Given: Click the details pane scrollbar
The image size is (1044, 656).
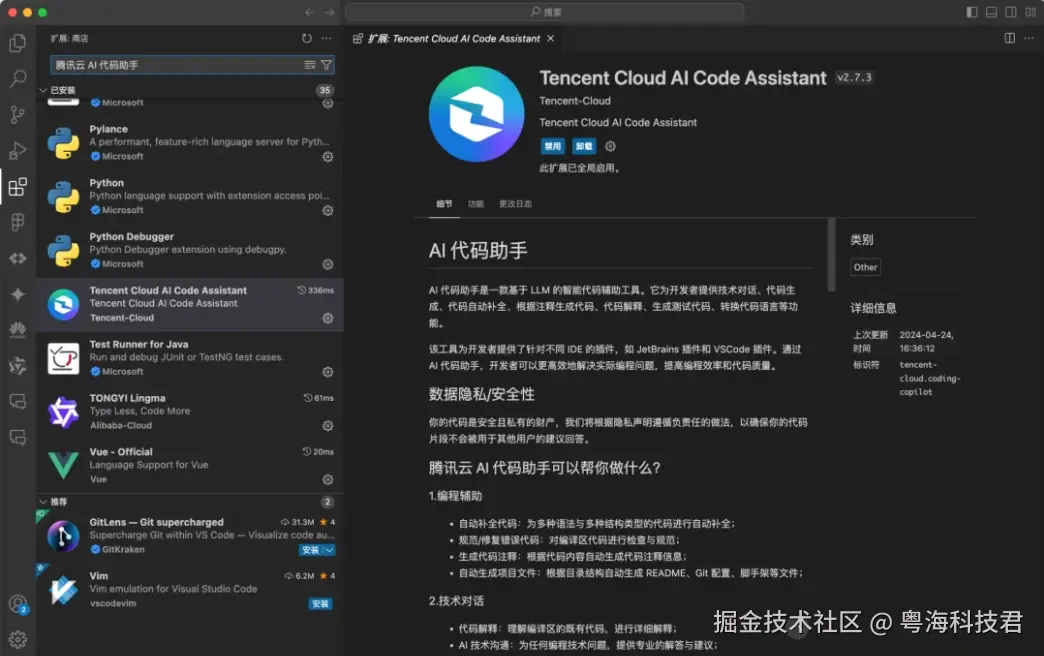Looking at the screenshot, I should [831, 255].
